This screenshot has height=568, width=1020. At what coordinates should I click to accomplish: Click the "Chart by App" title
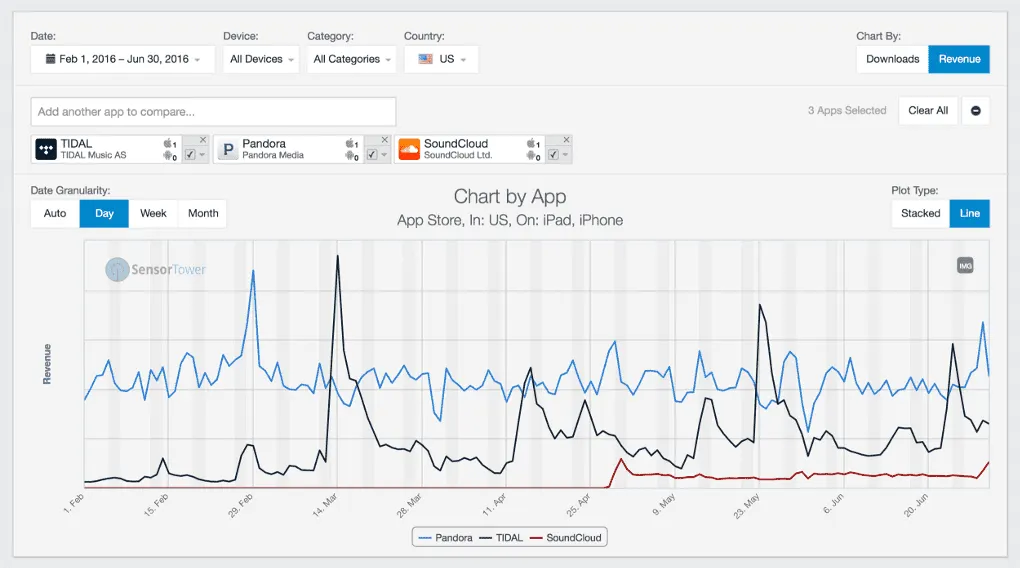pos(510,196)
